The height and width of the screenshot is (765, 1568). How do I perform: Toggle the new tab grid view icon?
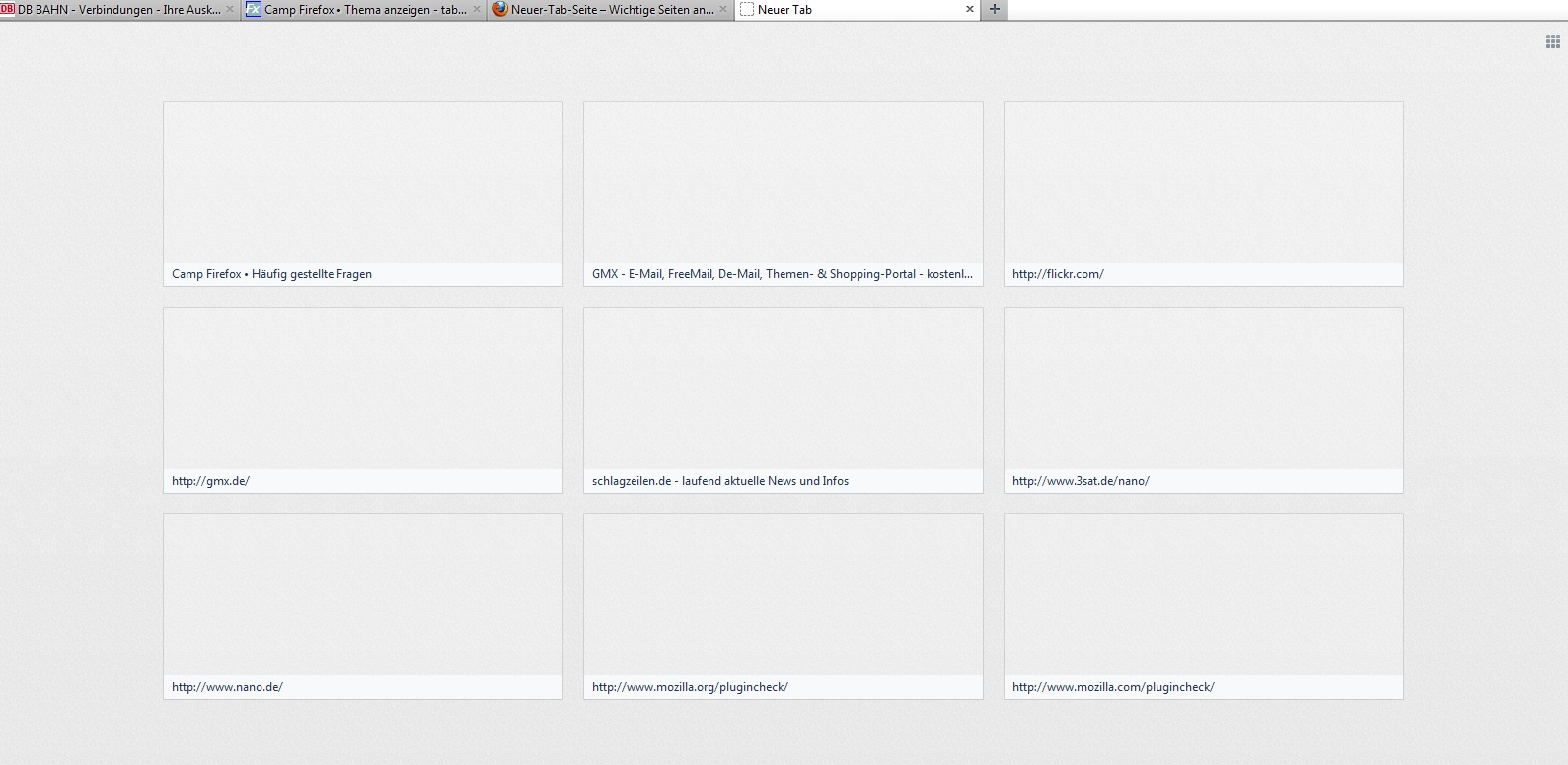(x=1552, y=41)
